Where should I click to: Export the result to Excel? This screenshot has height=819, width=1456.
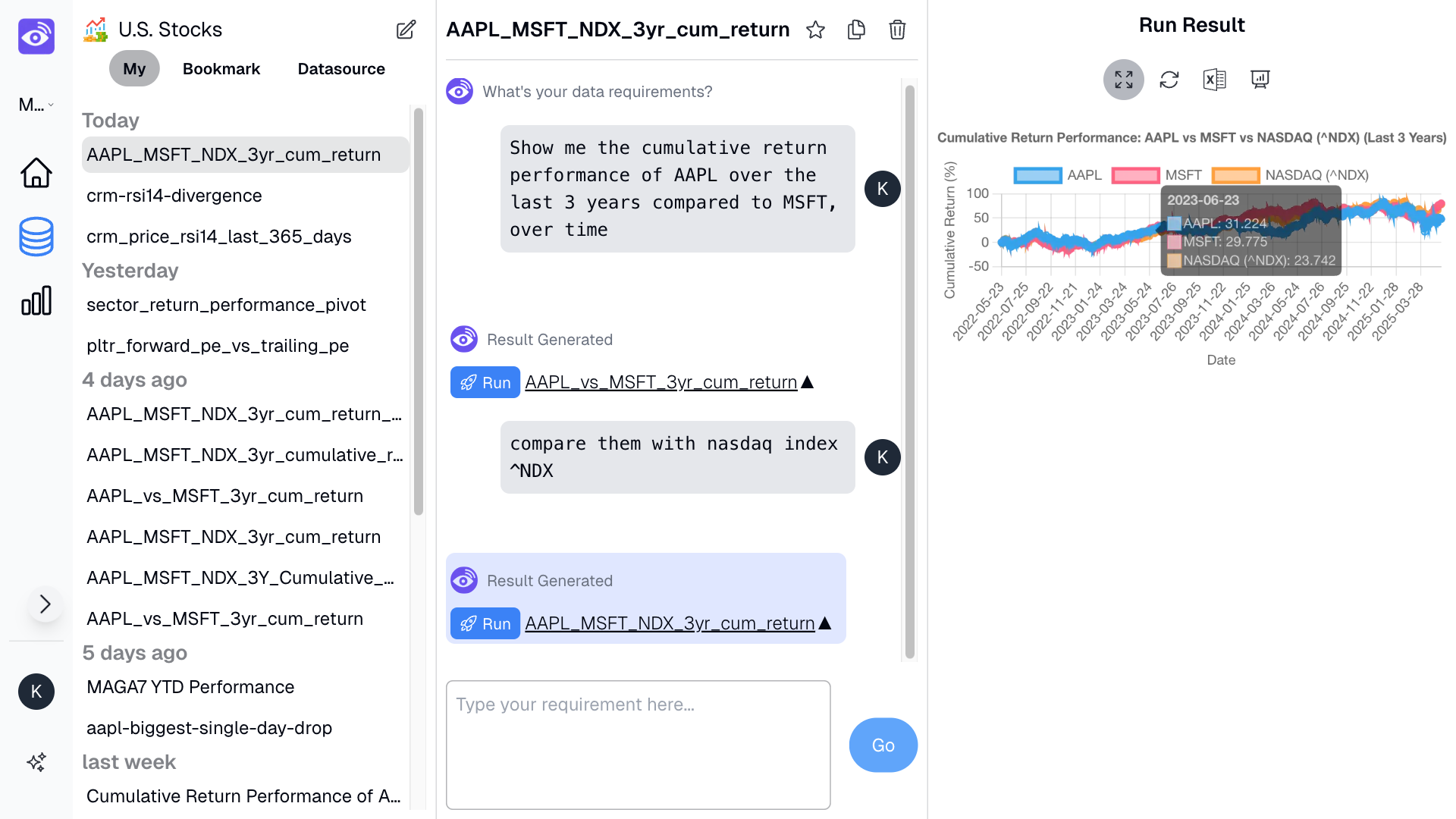coord(1215,80)
